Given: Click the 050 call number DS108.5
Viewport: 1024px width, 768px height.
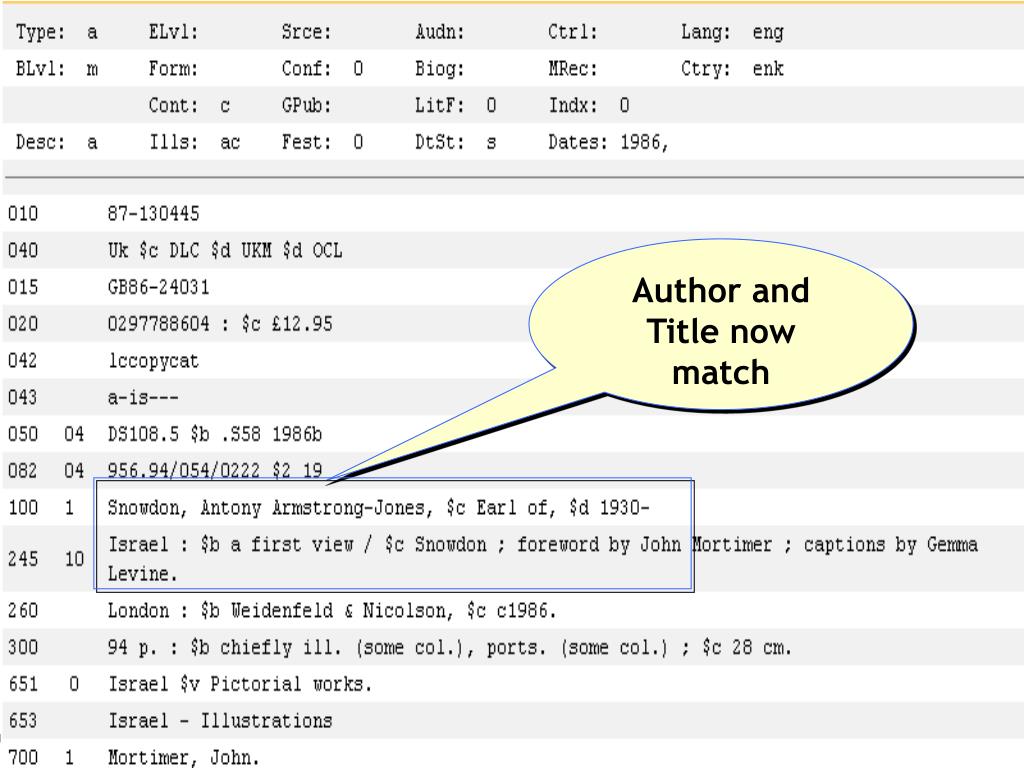Looking at the screenshot, I should pyautogui.click(x=143, y=434).
